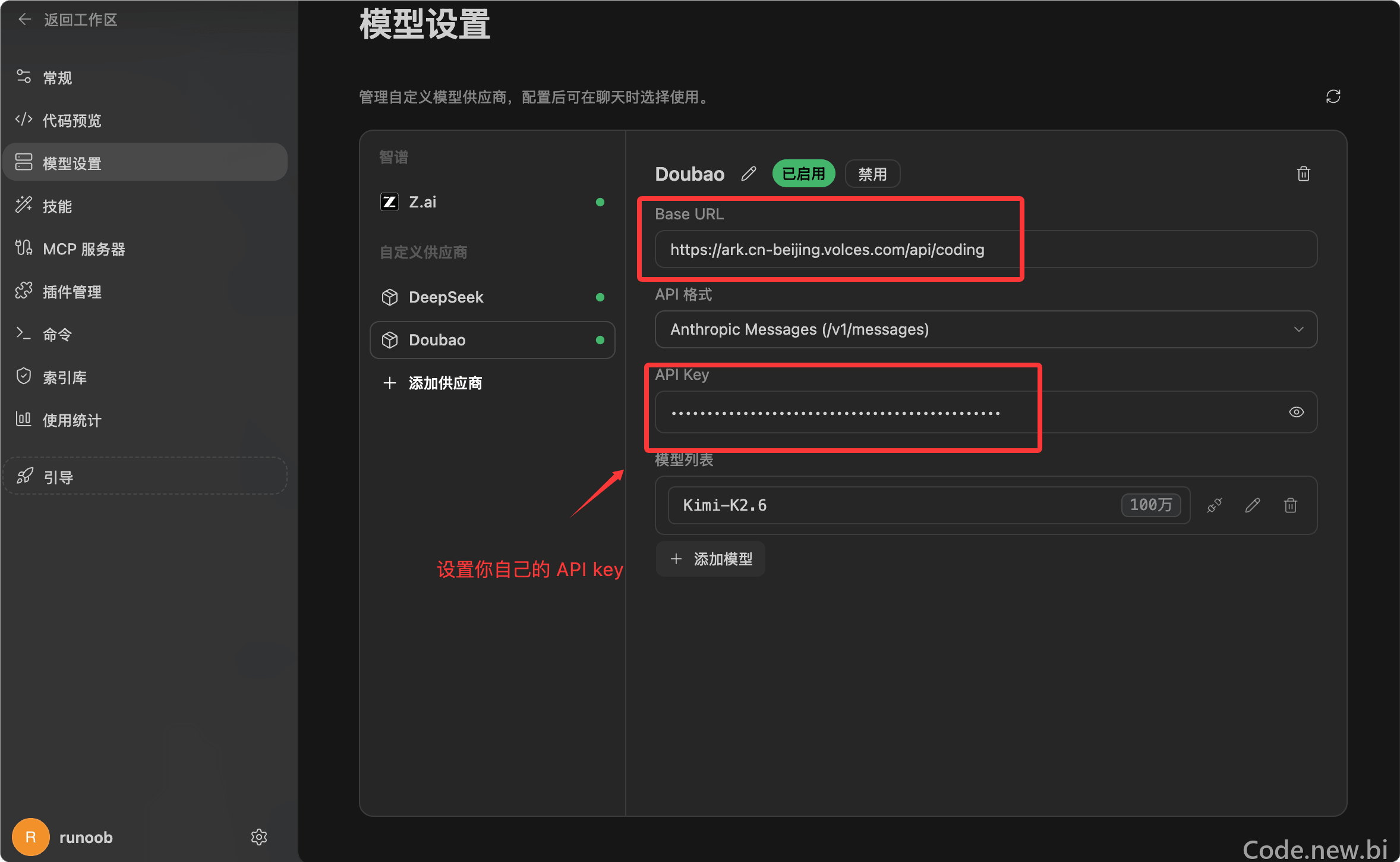Click the rocket icon beside 引导

coord(24,476)
